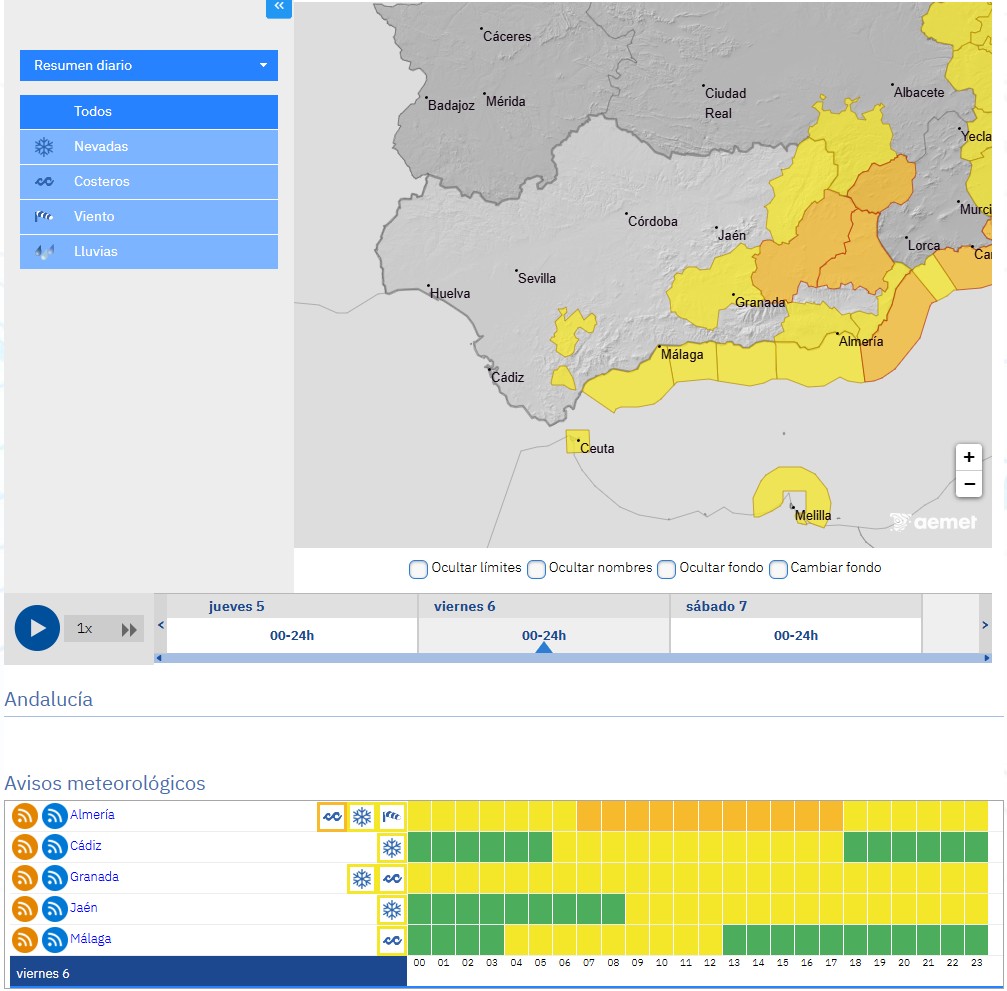1007x991 pixels.
Task: Open the Resumen diario dropdown
Action: [x=149, y=66]
